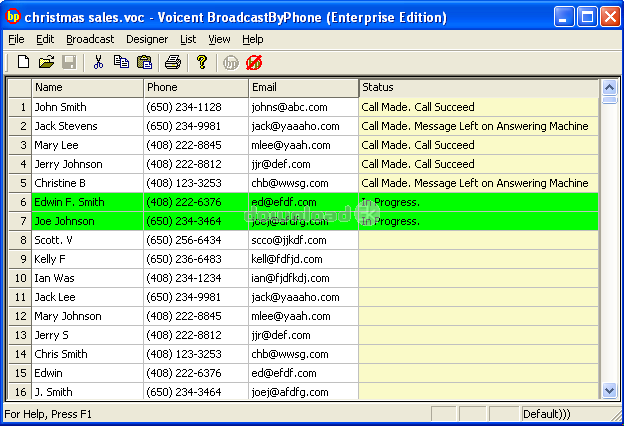Select the Christine B name cell
The width and height of the screenshot is (624, 426).
(x=87, y=183)
